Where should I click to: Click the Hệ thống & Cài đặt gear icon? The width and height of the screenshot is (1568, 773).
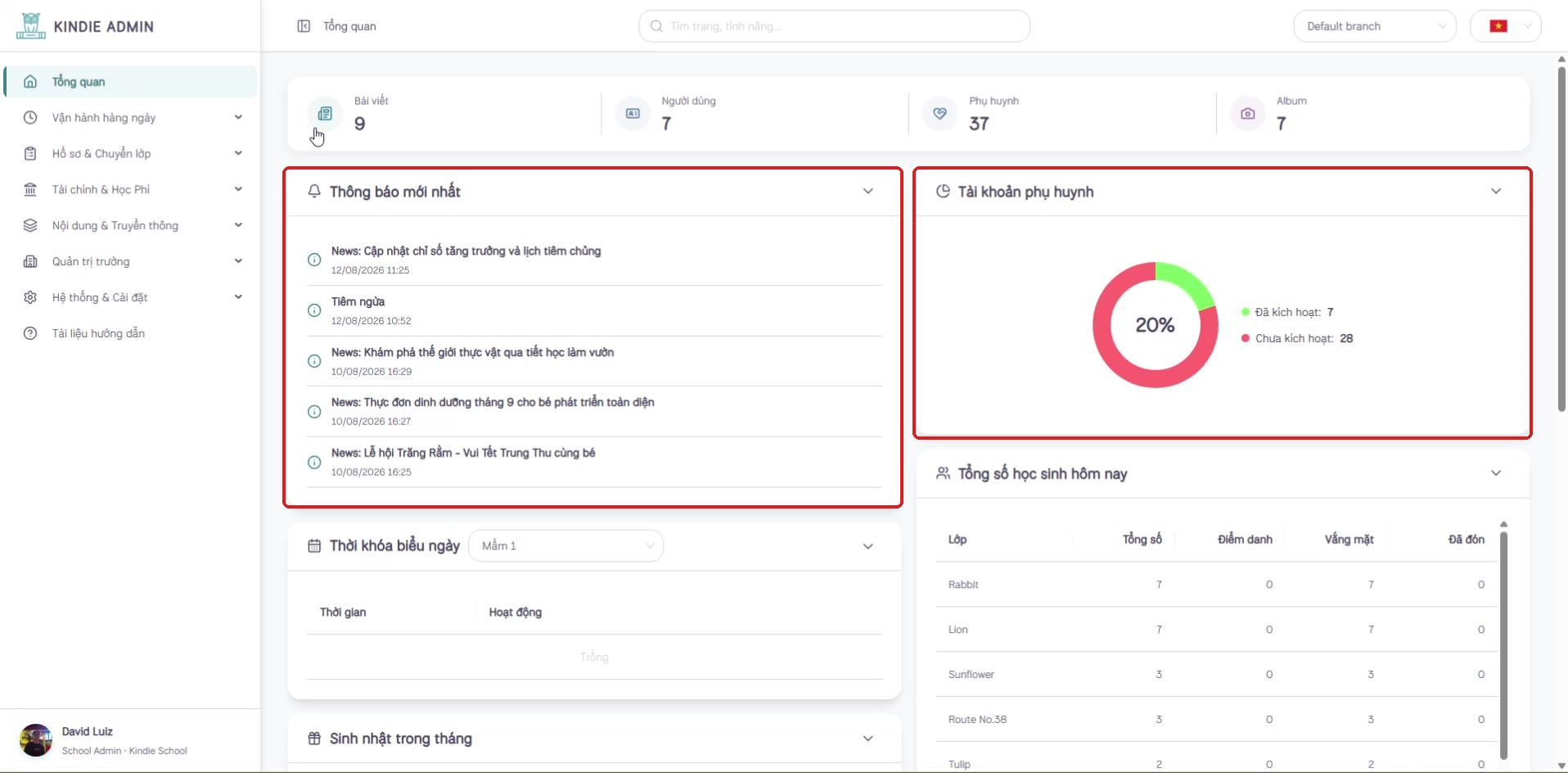click(30, 298)
